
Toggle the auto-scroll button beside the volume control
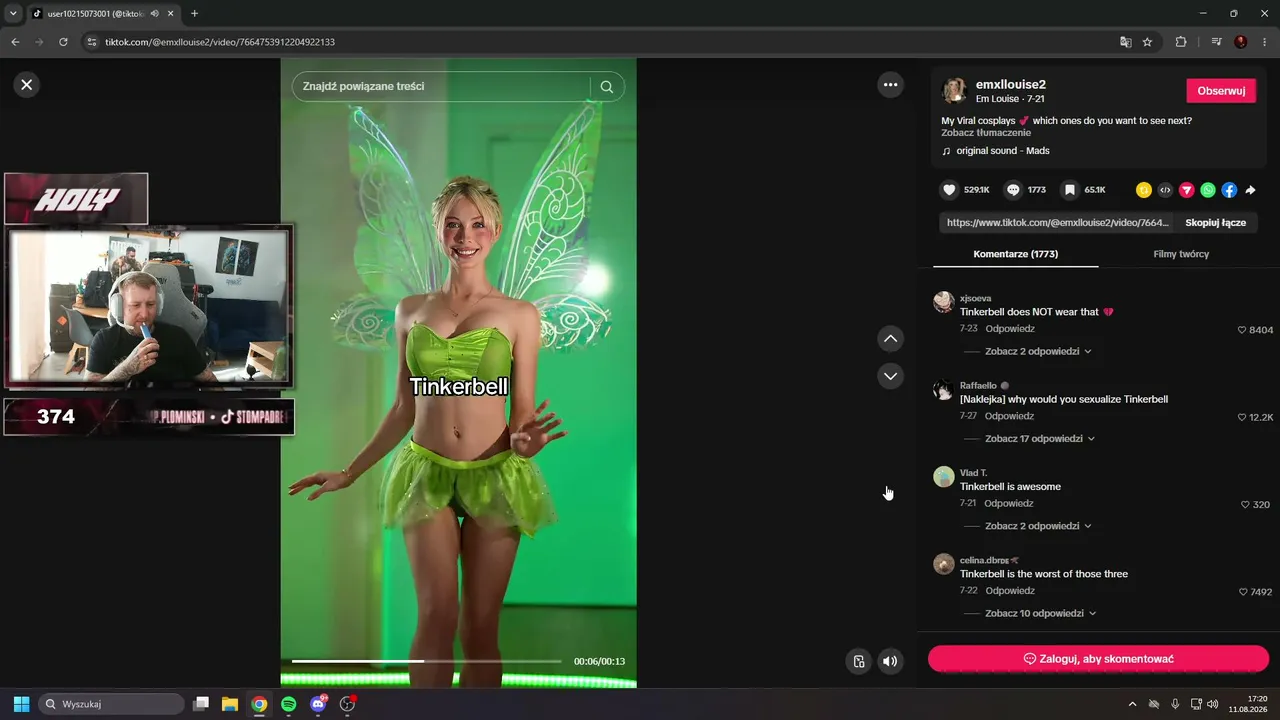click(x=858, y=661)
